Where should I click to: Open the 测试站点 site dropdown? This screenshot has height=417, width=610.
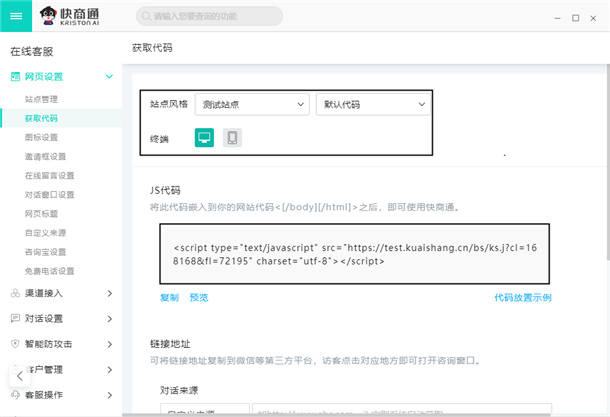click(252, 104)
